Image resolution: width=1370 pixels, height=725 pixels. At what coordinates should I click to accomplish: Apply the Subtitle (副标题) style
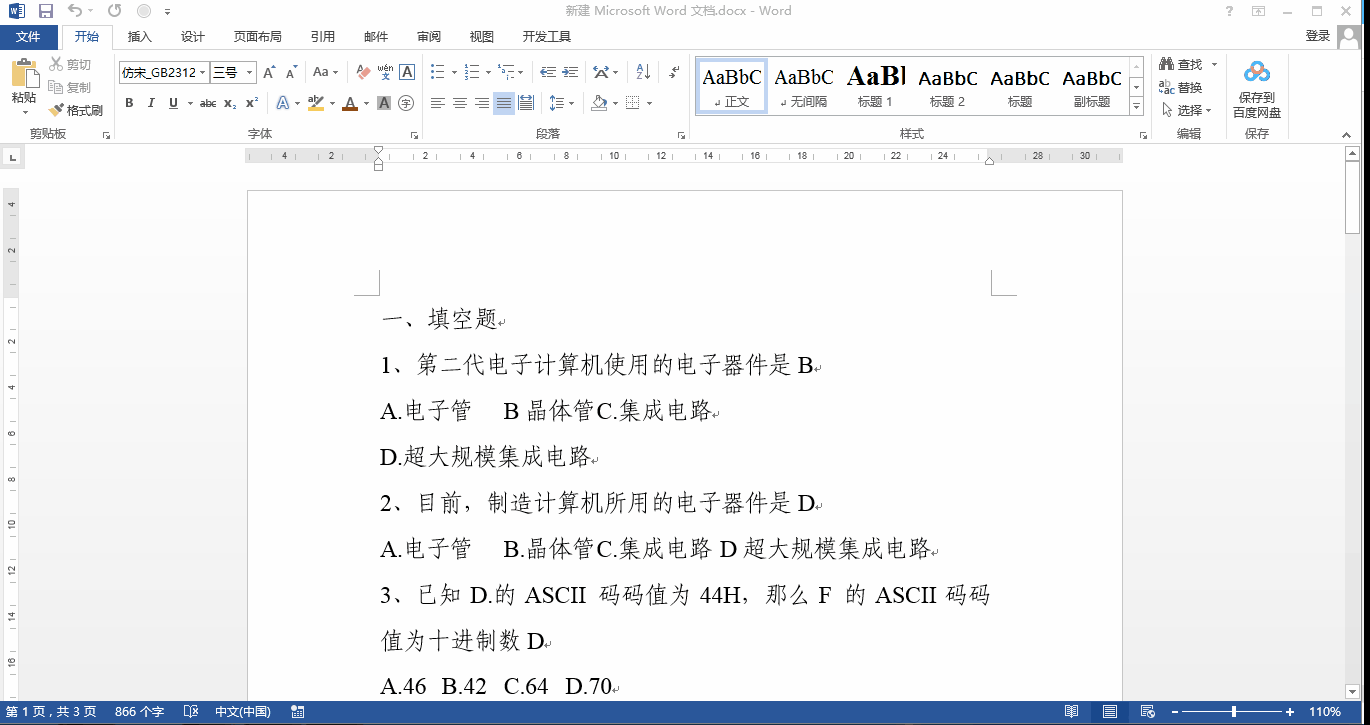pos(1092,86)
